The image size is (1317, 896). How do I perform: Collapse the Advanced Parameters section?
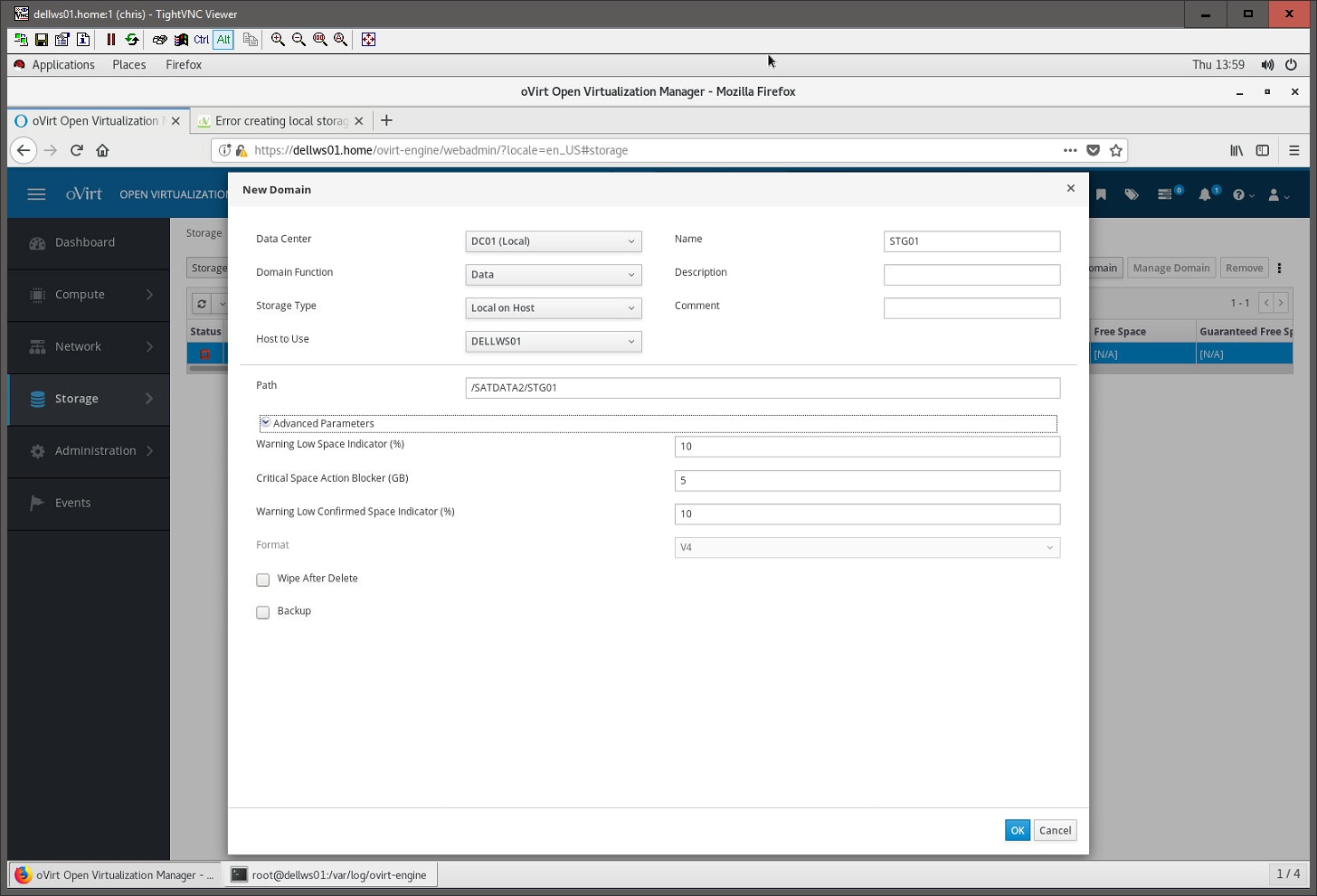click(266, 423)
